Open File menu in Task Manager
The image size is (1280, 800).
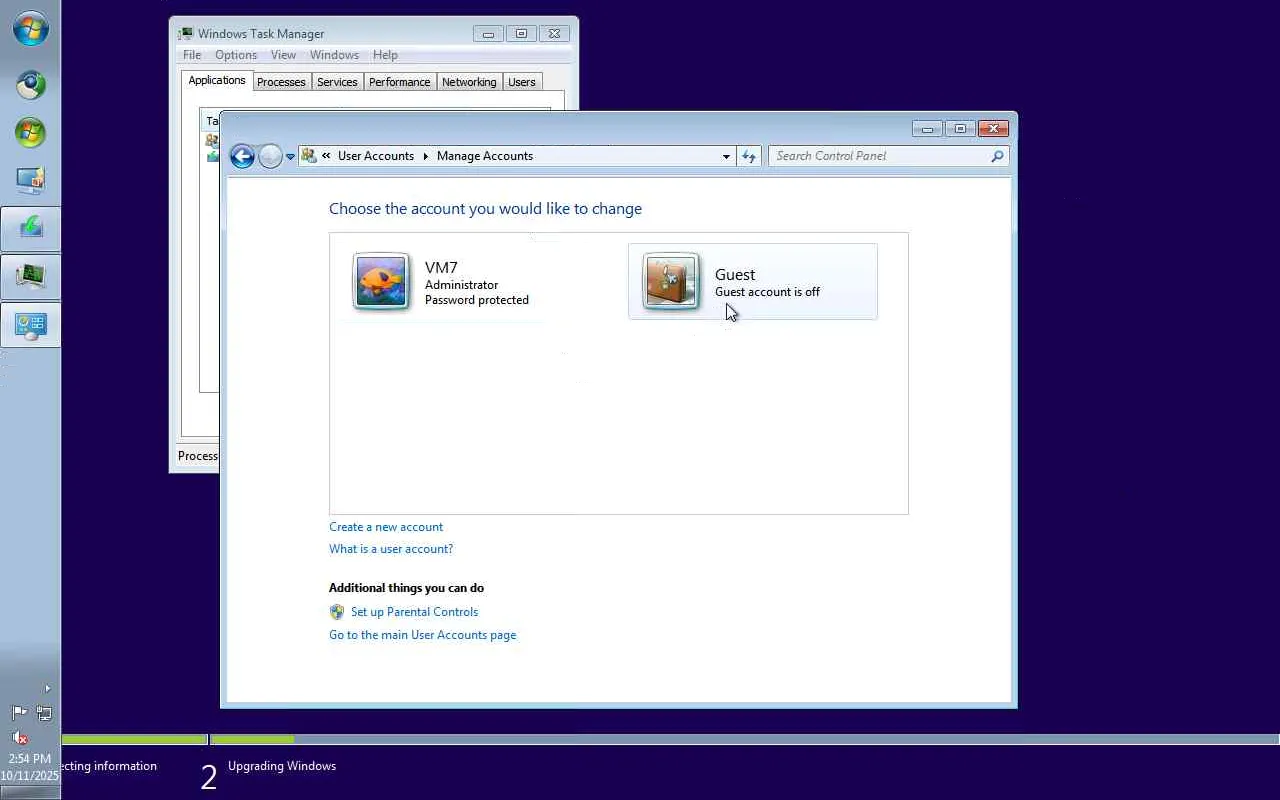(192, 55)
